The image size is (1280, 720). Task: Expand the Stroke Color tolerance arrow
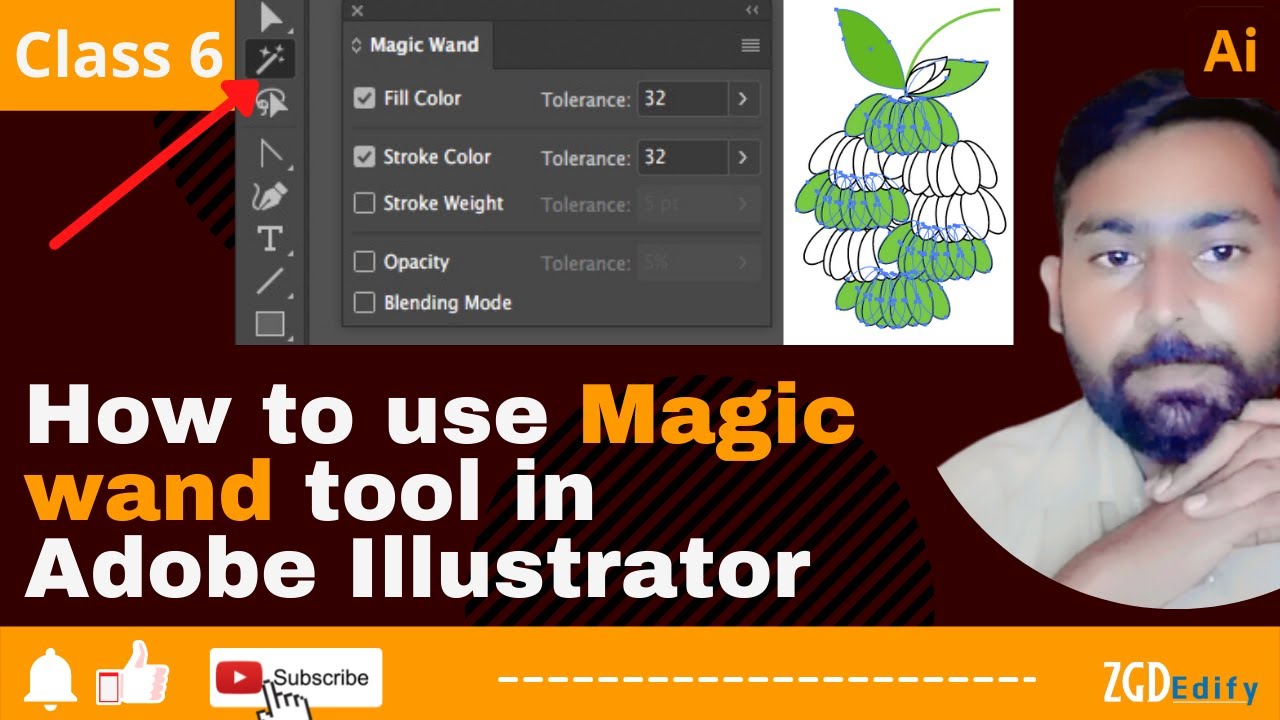[743, 158]
